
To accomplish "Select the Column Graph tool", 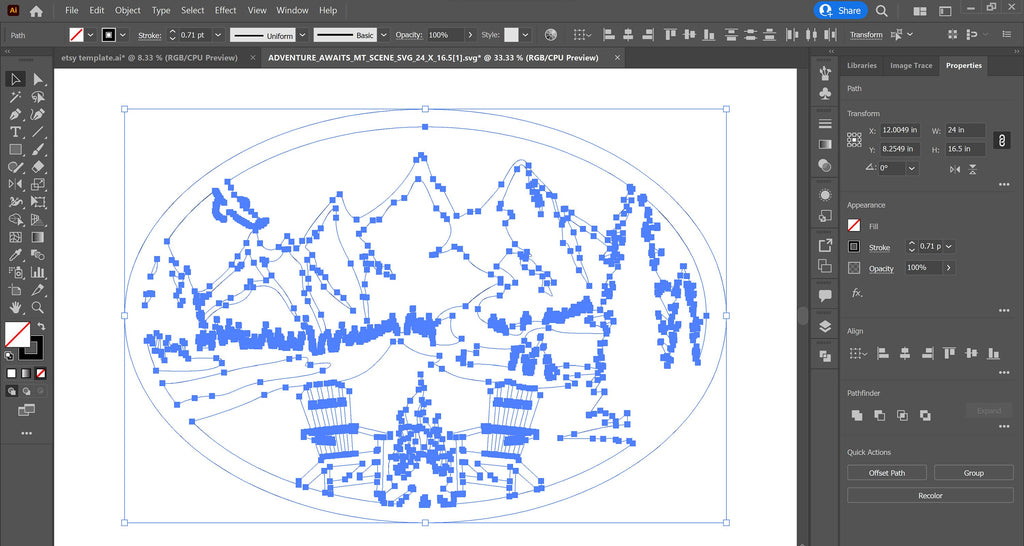I will [38, 272].
